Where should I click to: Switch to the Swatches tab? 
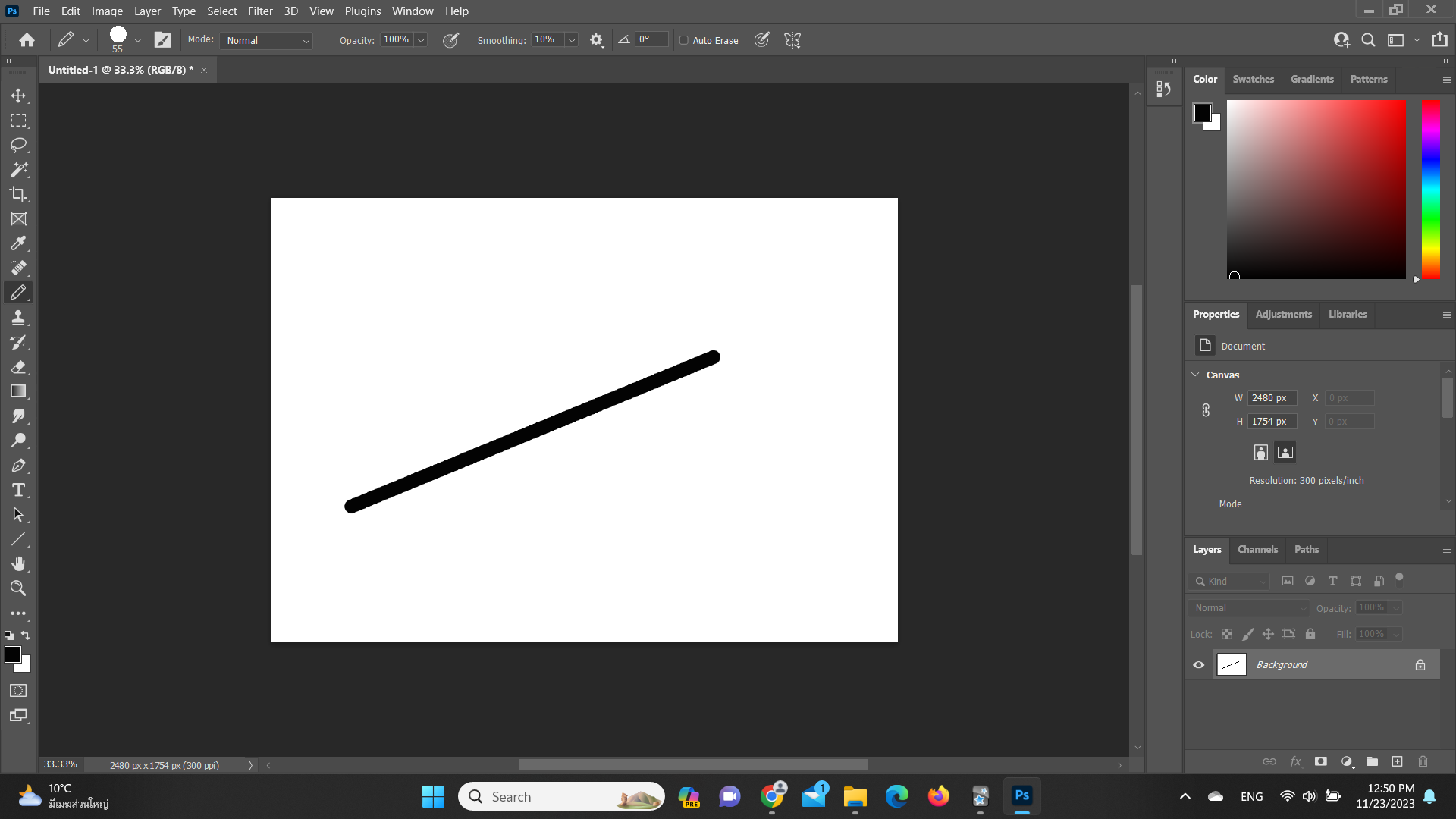coord(1253,79)
